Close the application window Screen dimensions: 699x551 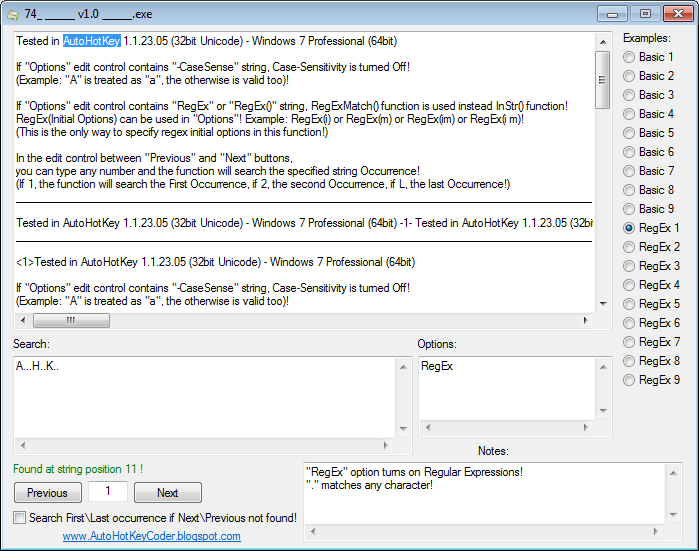point(678,14)
